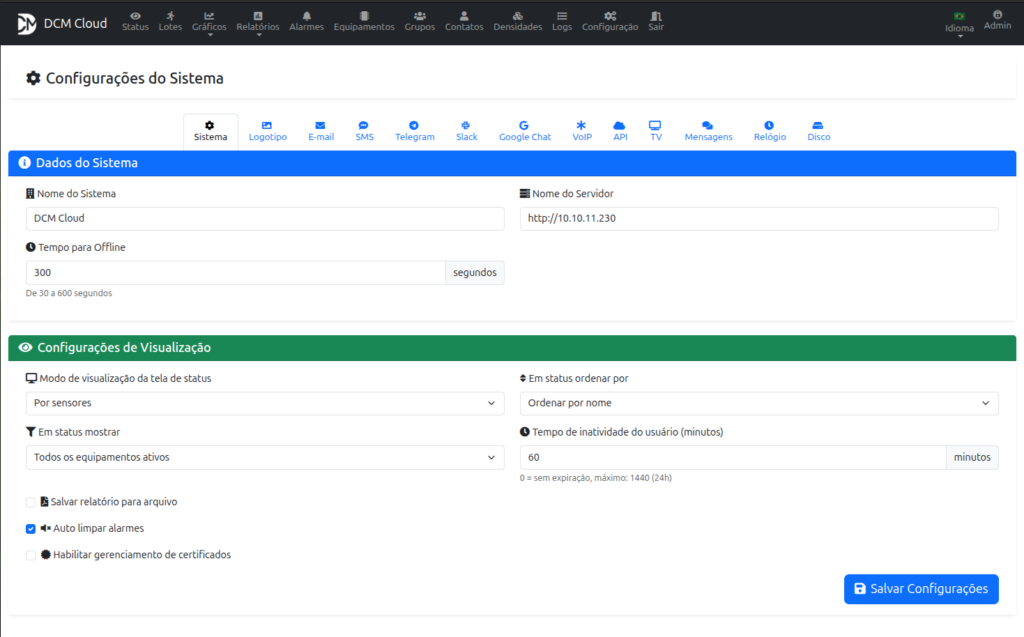This screenshot has width=1024, height=637.
Task: Enable Habilitar gerenciamento de certificados
Action: 31,555
